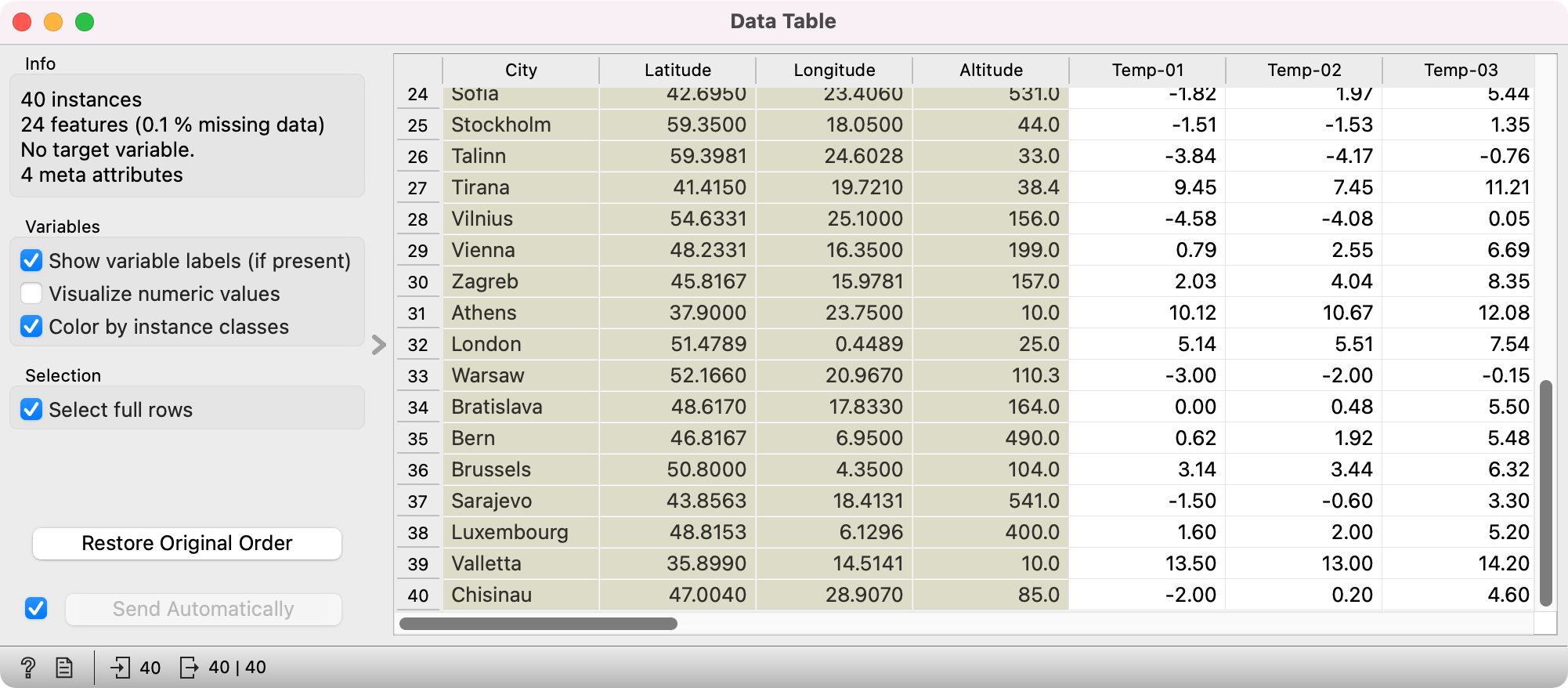Screen dimensions: 1568x688
Task: Sort by the Altitude column header
Action: tap(991, 70)
